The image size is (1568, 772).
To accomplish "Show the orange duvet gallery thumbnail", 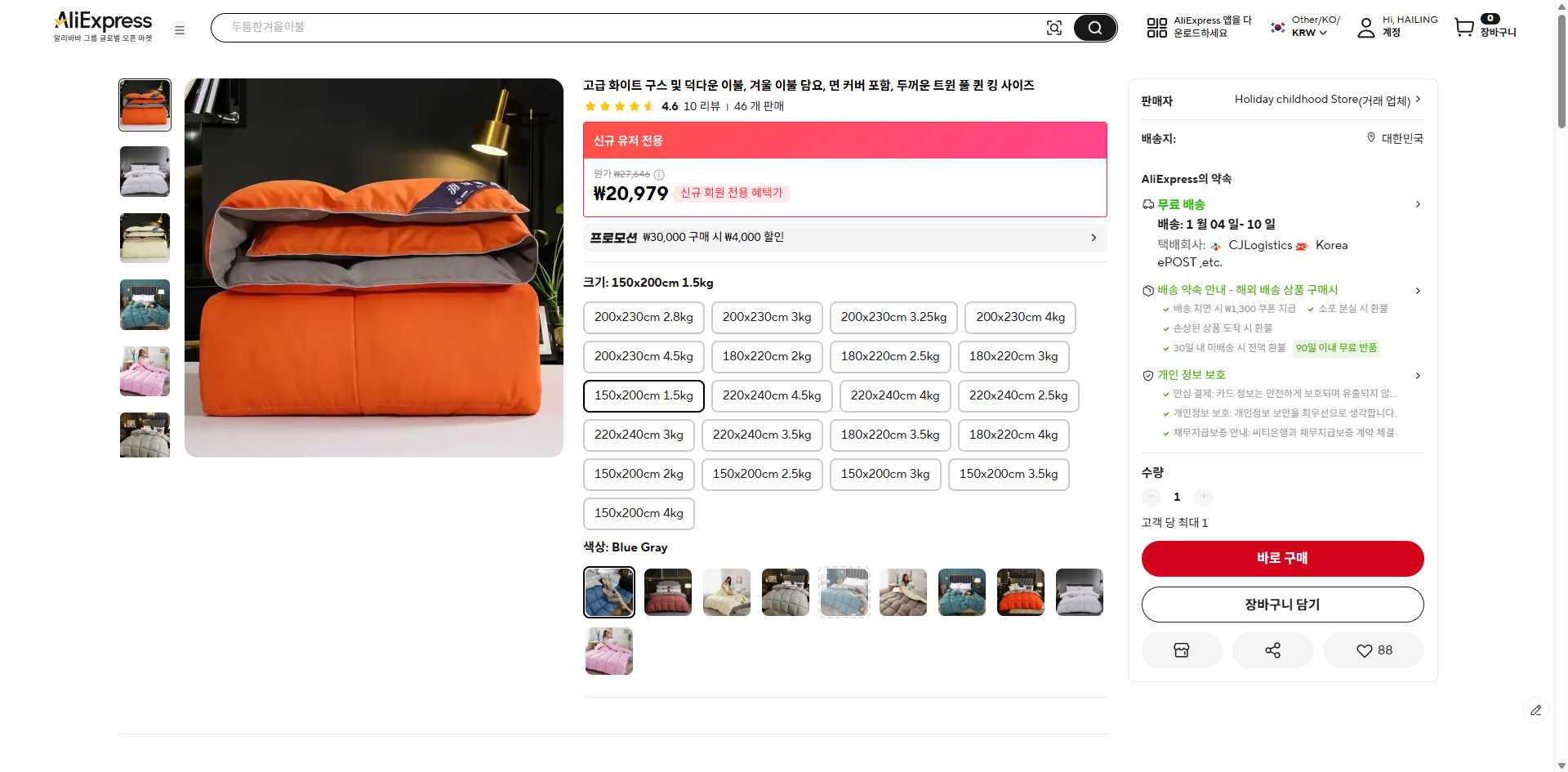I will [145, 105].
